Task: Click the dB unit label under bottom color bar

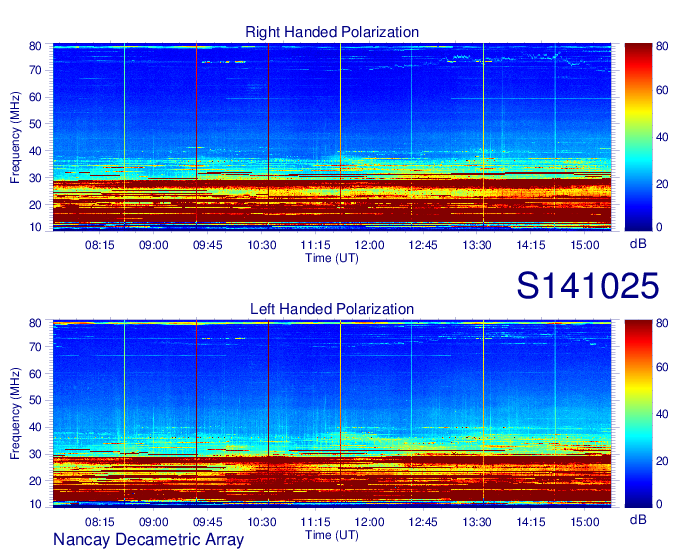Action: [x=638, y=519]
